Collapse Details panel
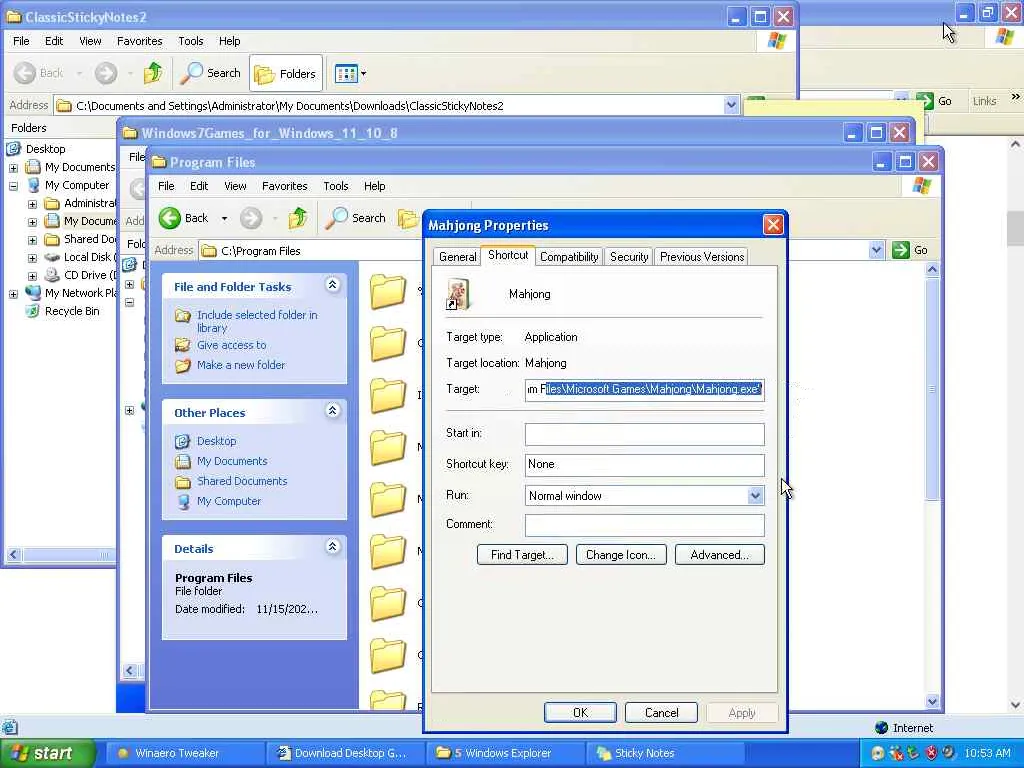 [x=332, y=547]
